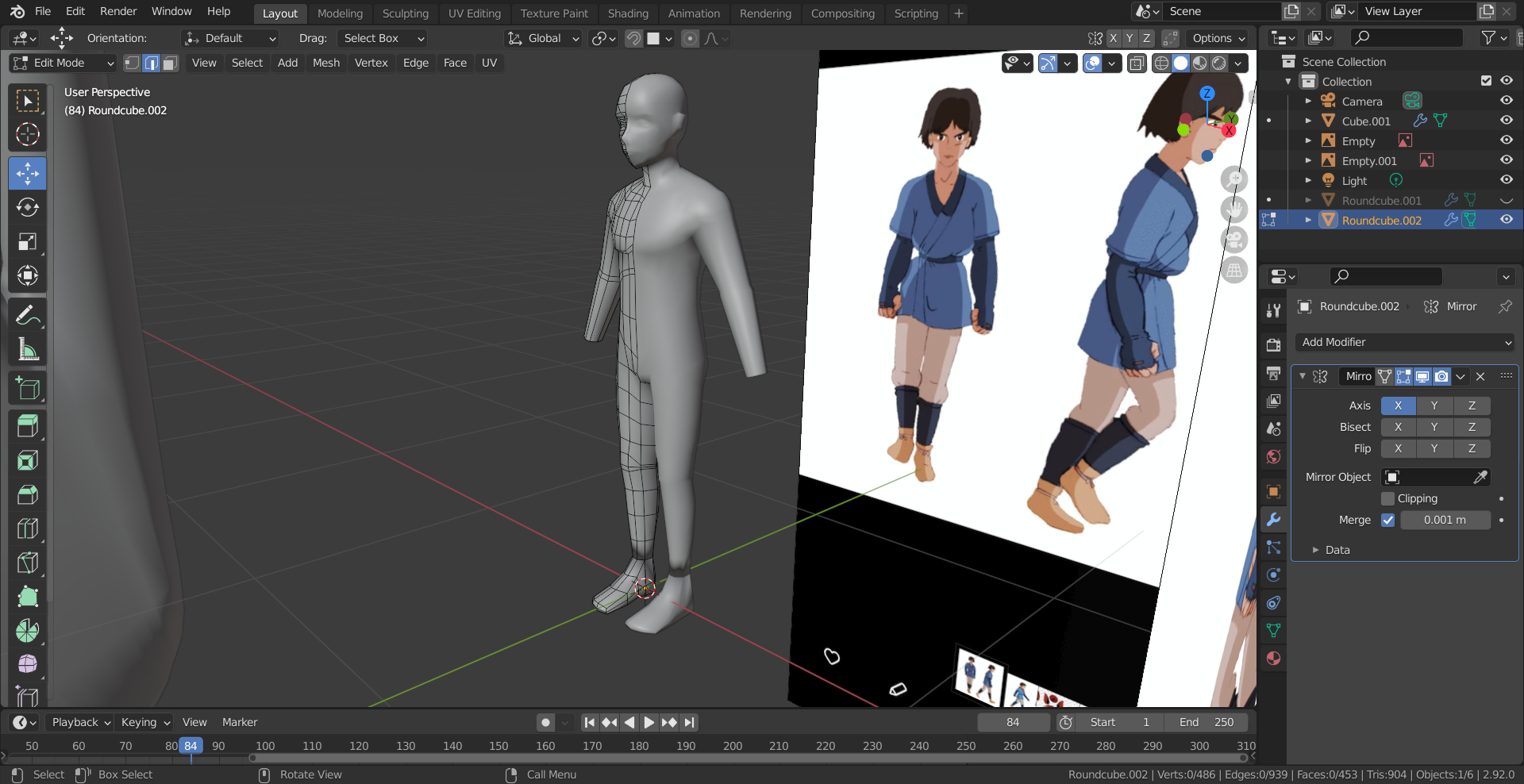Viewport: 1524px width, 784px height.
Task: Open the Edit Mode dropdown
Action: pos(63,63)
